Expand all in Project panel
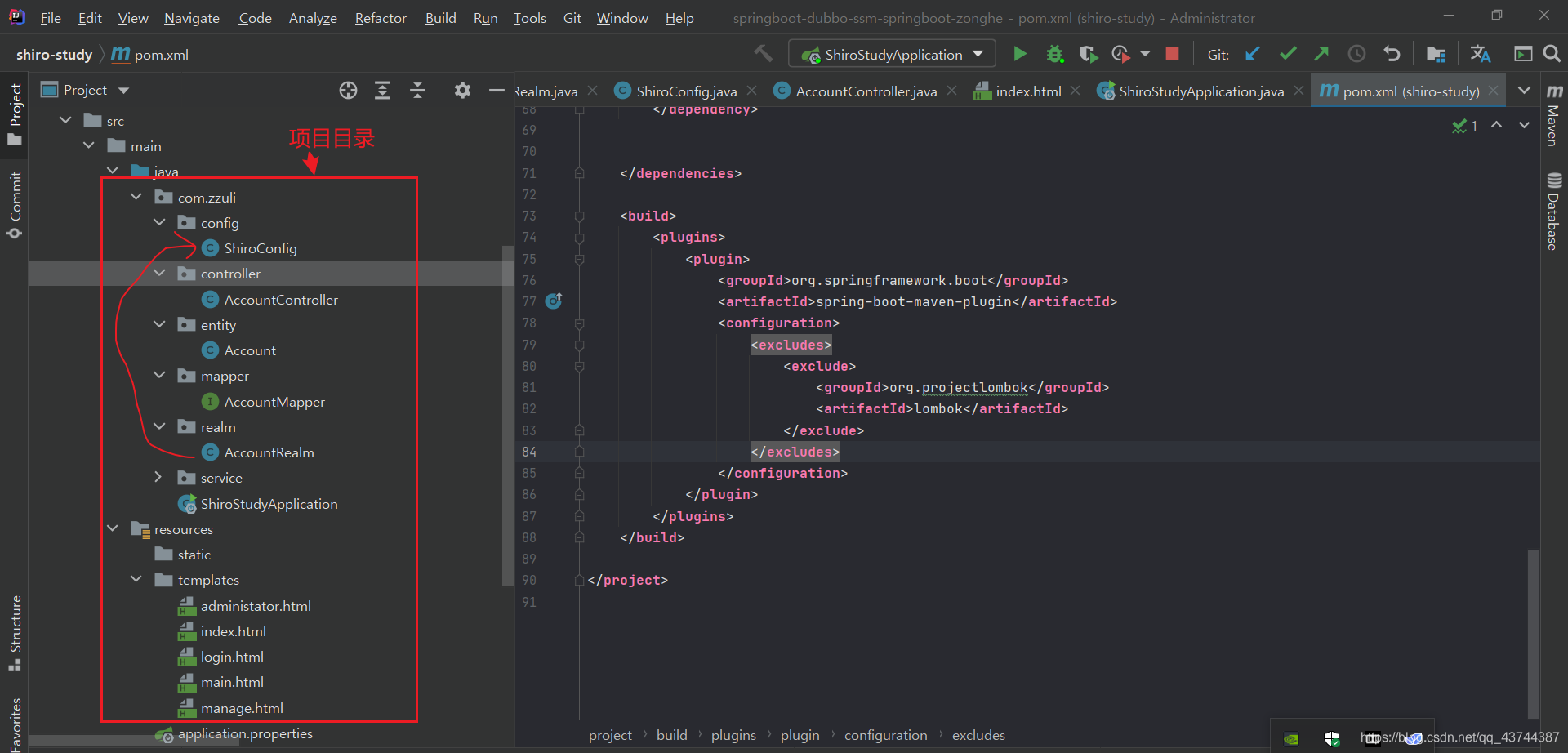This screenshot has width=1568, height=753. point(382,91)
